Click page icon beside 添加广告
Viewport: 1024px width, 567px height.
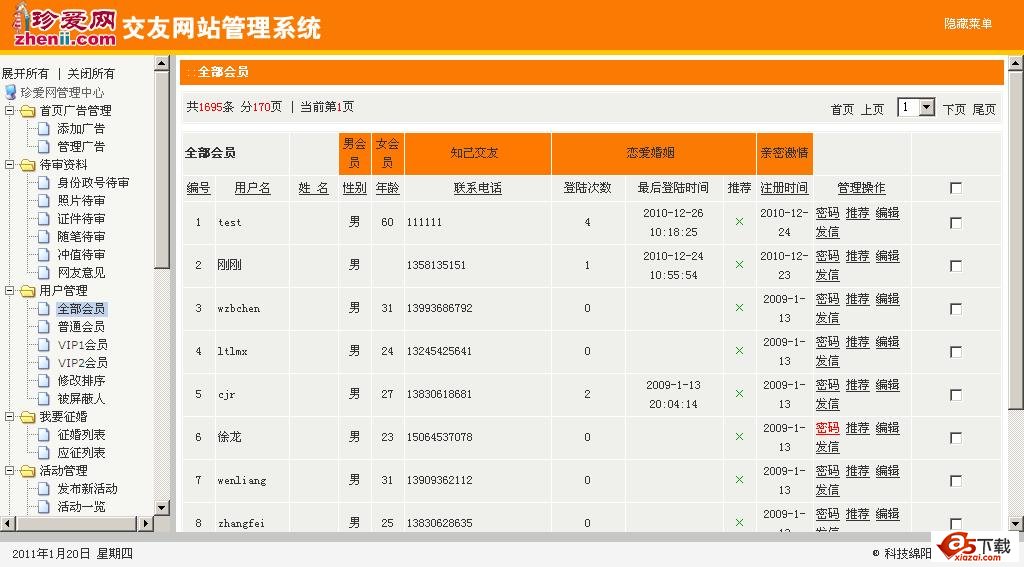click(x=44, y=129)
